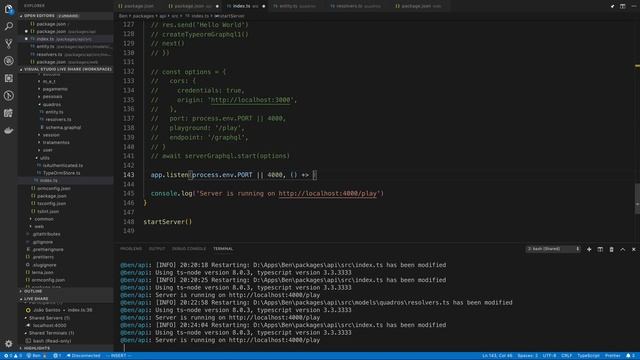Click Prettier in status bar
This screenshot has width=640, height=360.
tap(612, 356)
